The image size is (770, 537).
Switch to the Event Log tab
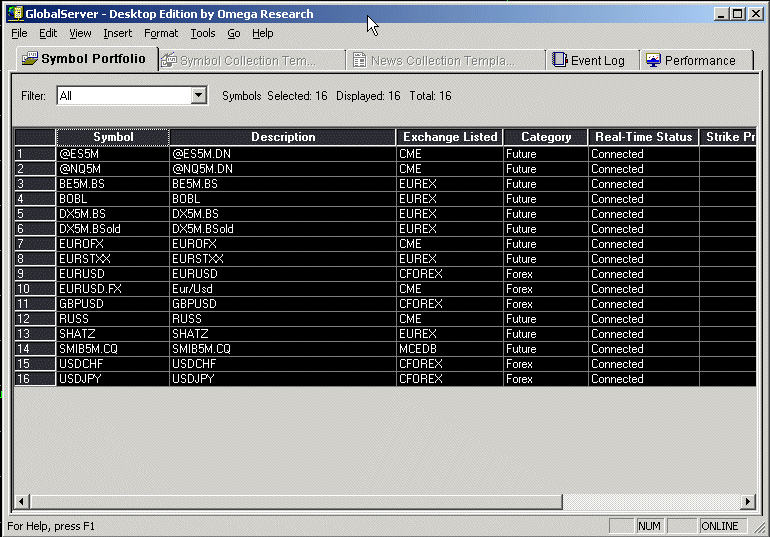592,60
